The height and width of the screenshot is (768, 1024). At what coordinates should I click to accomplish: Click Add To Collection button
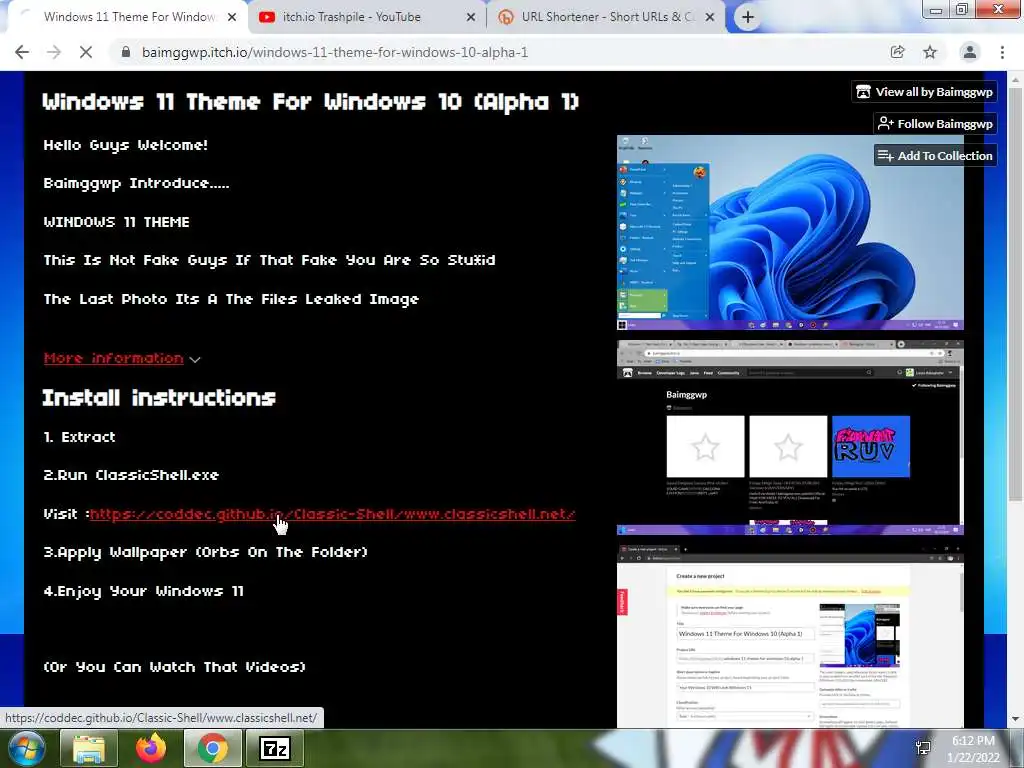(935, 156)
